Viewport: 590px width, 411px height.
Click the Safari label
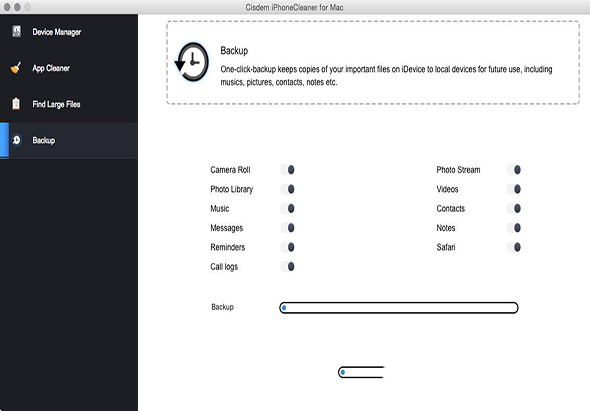coord(446,247)
